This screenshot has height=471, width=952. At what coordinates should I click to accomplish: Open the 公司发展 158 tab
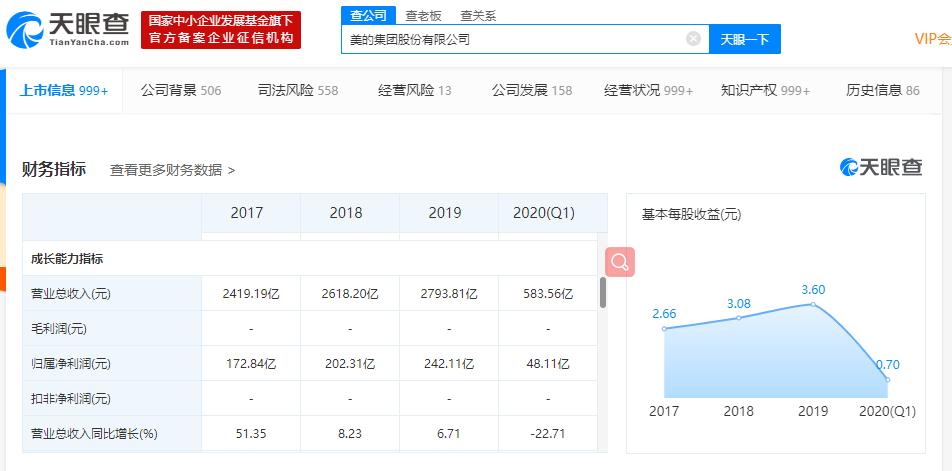(532, 91)
